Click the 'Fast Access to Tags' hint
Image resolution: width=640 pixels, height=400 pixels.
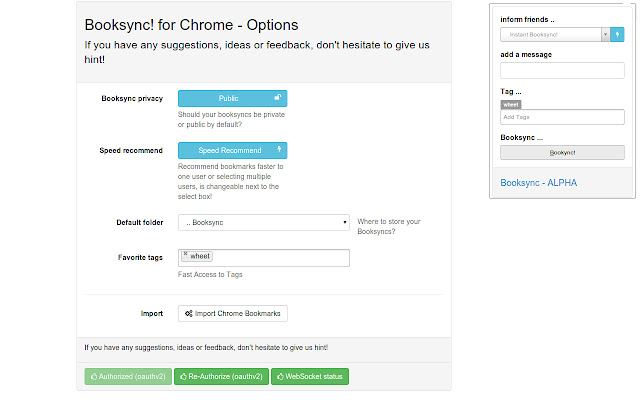210,274
